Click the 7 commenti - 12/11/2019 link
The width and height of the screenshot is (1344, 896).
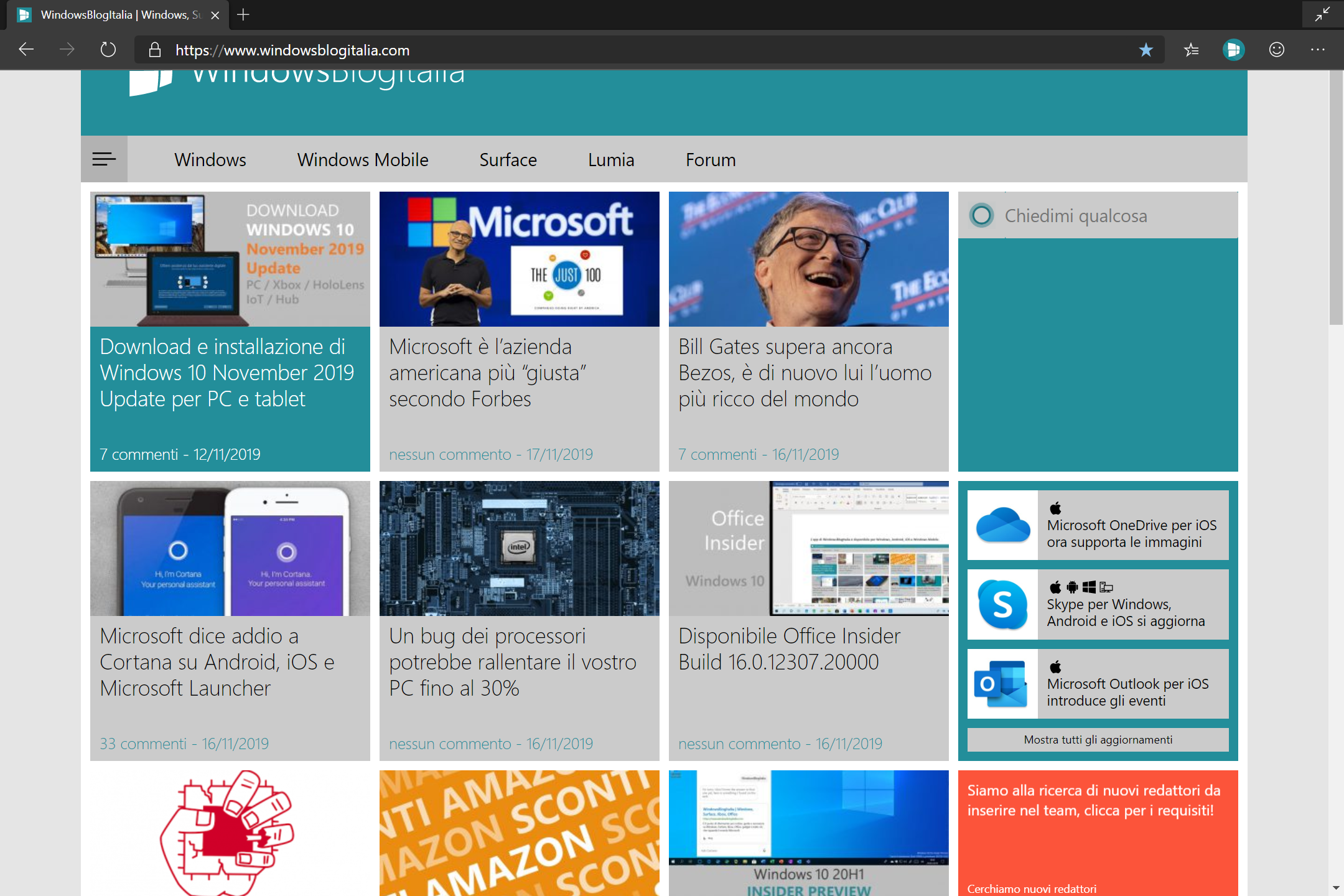pos(180,454)
